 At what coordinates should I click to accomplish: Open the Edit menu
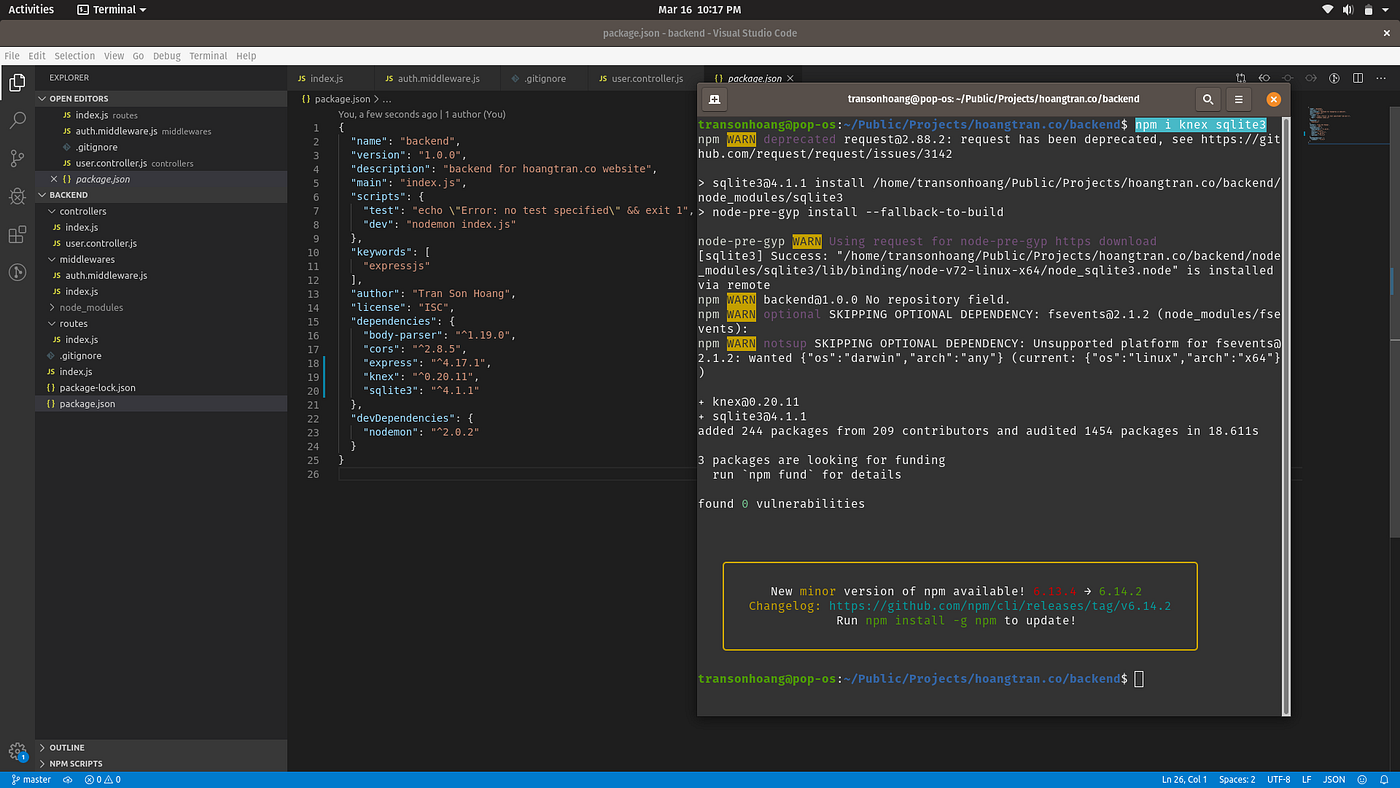pos(37,56)
